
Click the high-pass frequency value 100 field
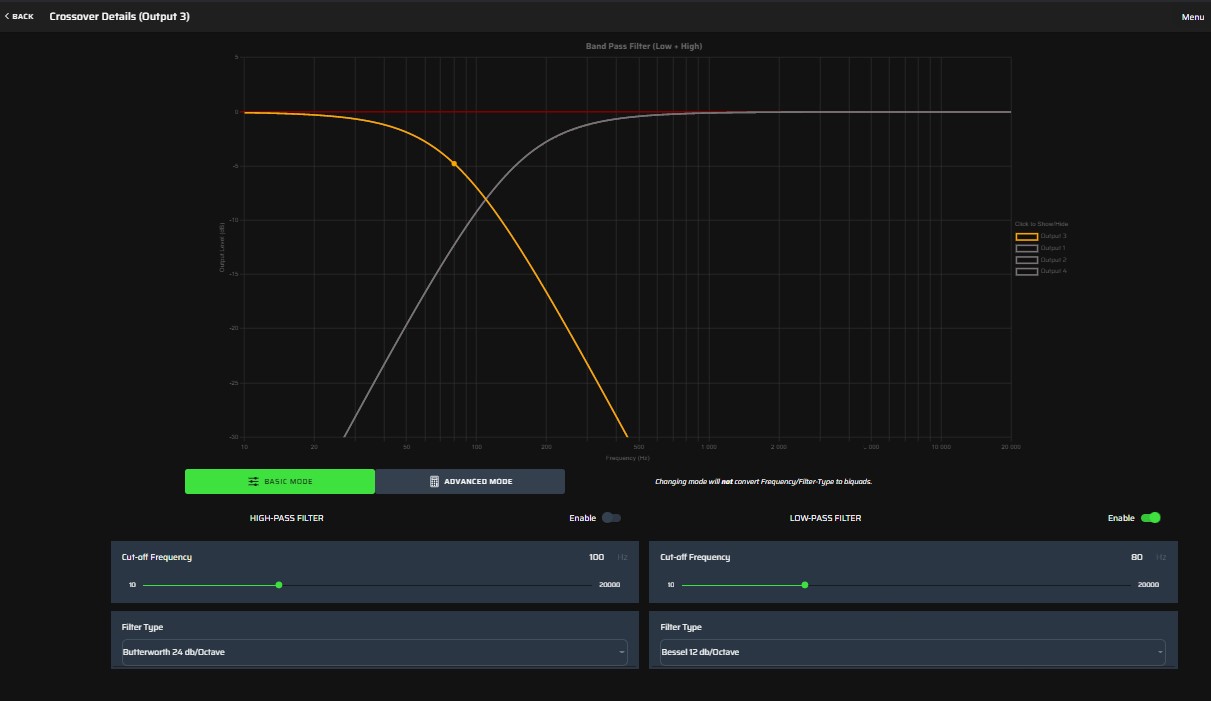[596, 557]
